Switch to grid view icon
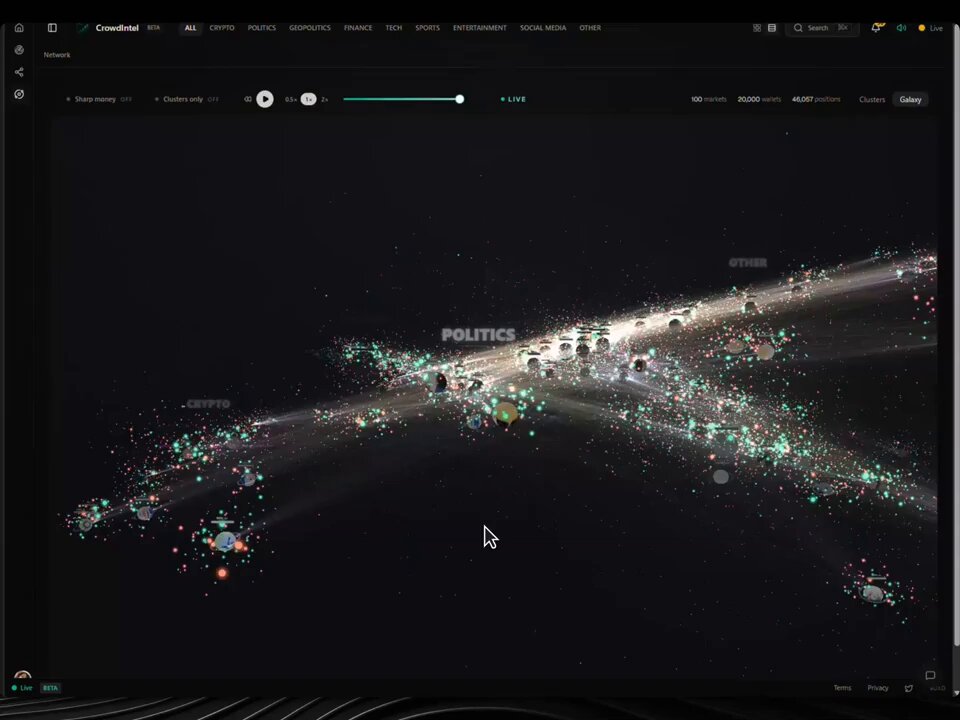This screenshot has width=960, height=720. point(757,28)
